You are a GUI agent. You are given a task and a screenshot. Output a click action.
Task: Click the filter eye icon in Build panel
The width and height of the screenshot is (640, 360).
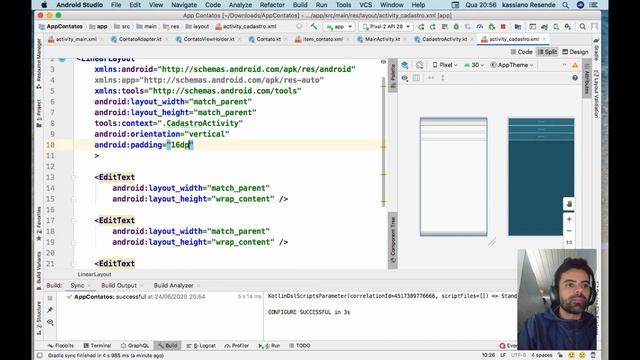coord(50,322)
